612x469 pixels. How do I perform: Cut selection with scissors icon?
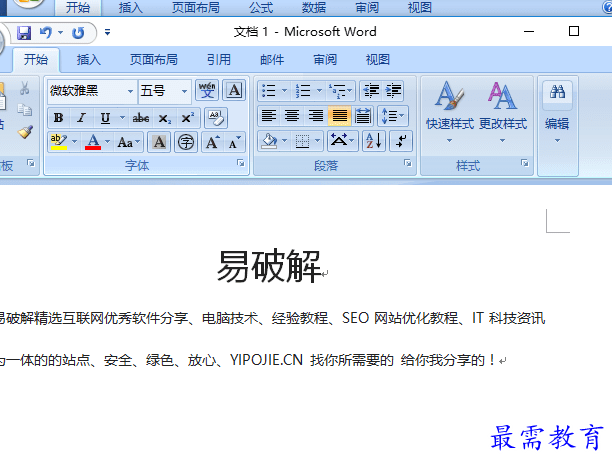click(x=25, y=89)
